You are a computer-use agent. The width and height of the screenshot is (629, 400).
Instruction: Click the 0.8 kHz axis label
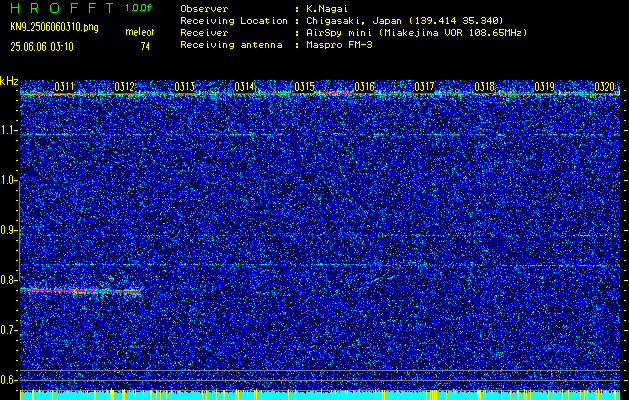click(x=9, y=280)
